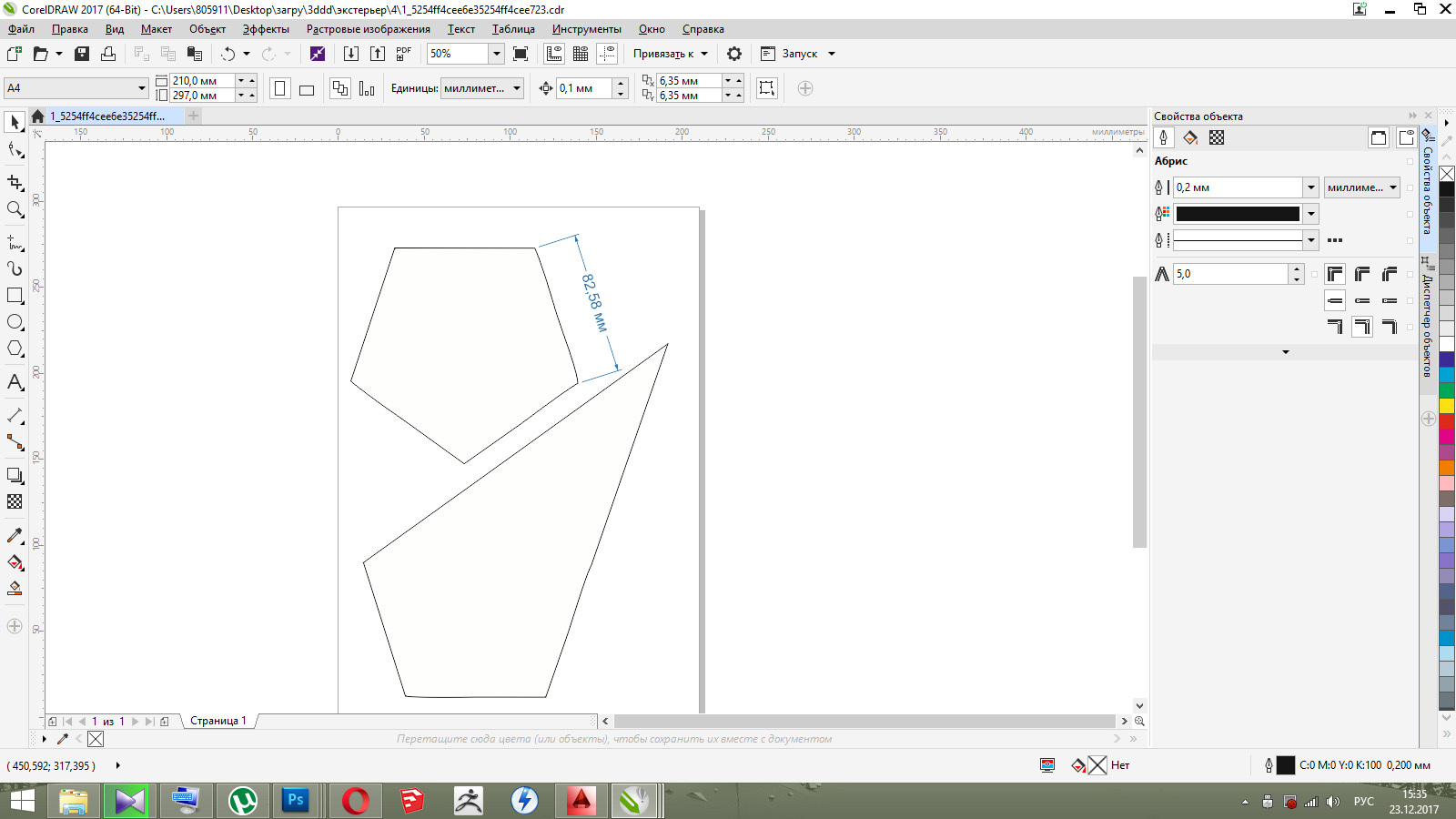This screenshot has height=819, width=1456.
Task: Select square line cap option
Action: 1335,300
